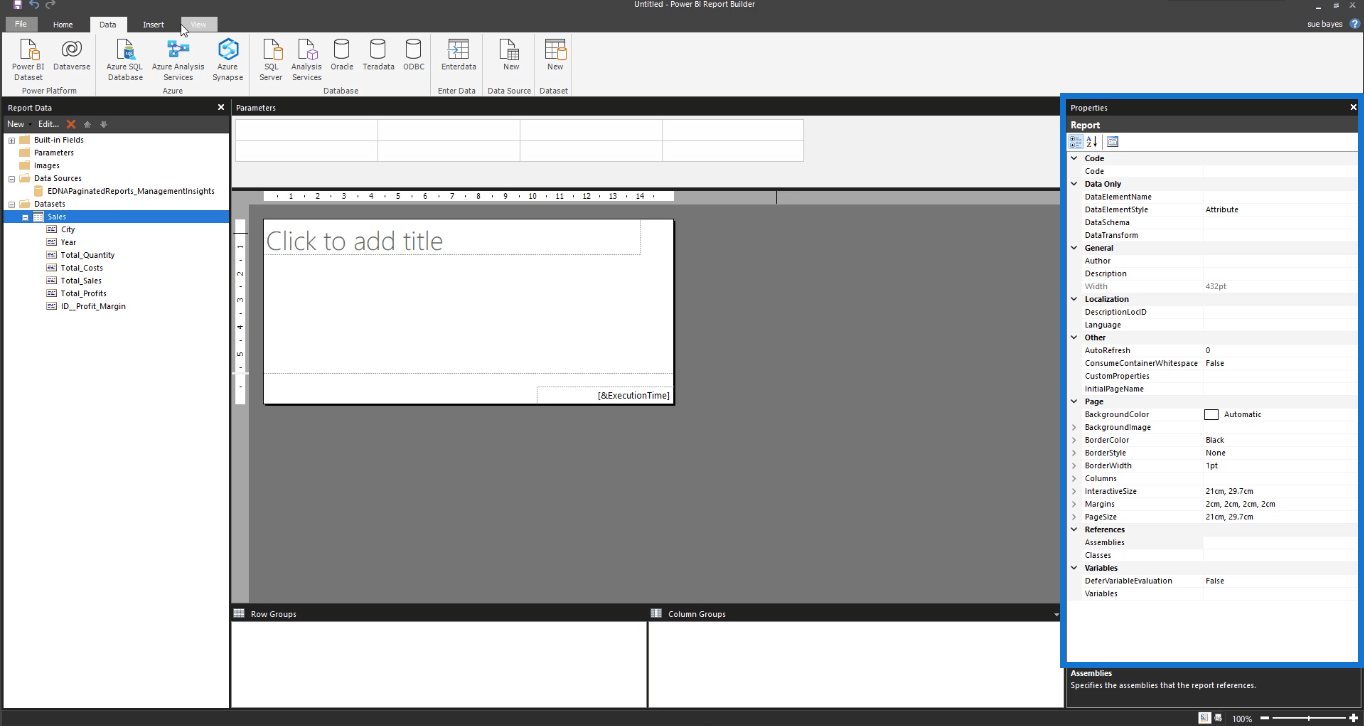Zoom out with the minus button

(x=1265, y=718)
